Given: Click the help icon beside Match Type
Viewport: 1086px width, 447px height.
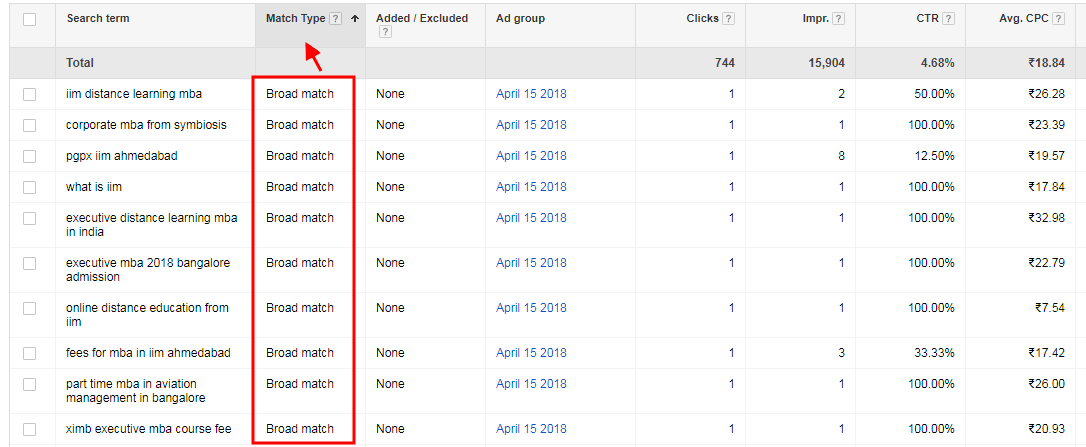Looking at the screenshot, I should 336,19.
